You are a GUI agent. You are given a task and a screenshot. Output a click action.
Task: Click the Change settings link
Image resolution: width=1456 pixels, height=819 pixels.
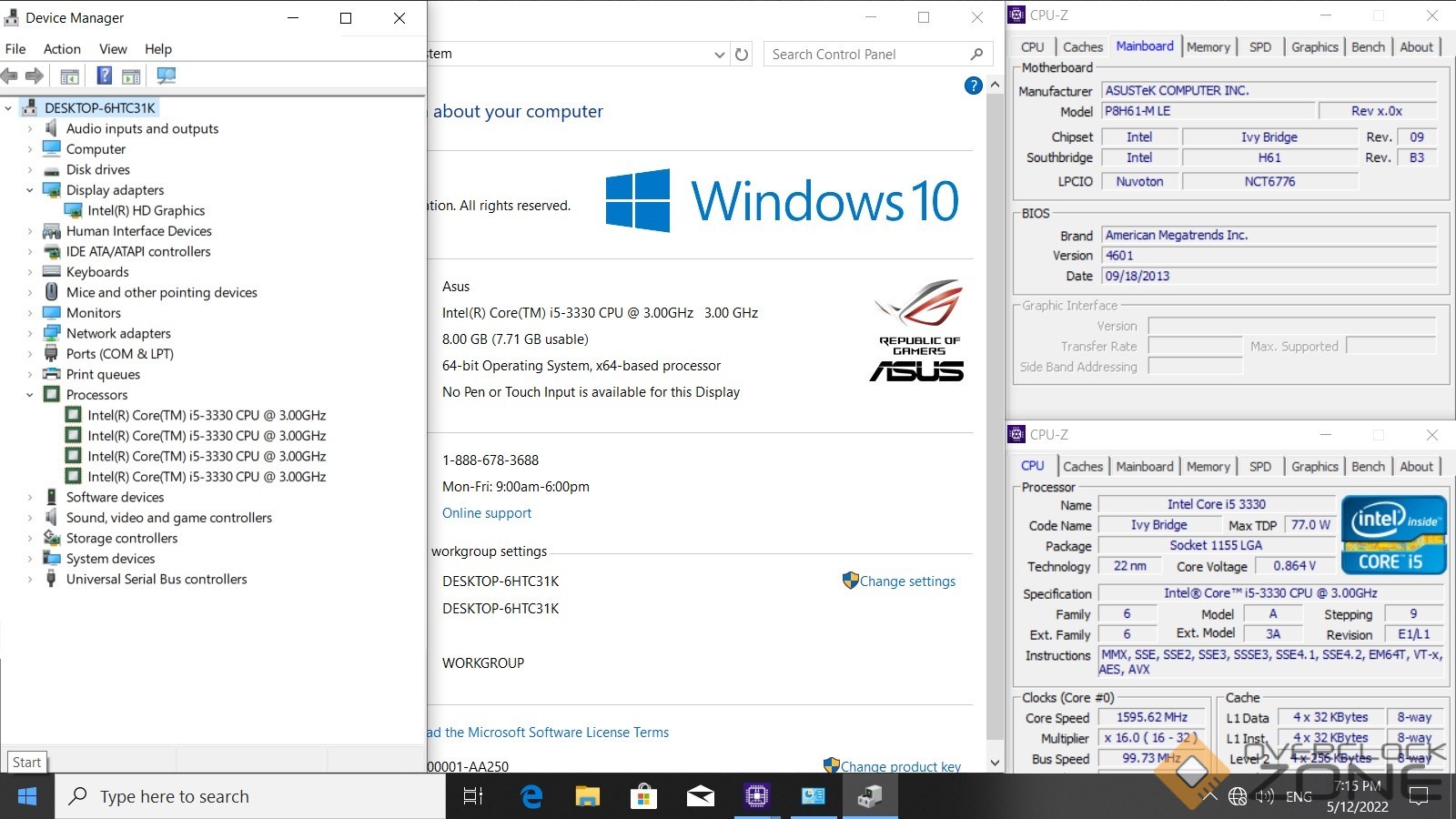click(x=907, y=581)
